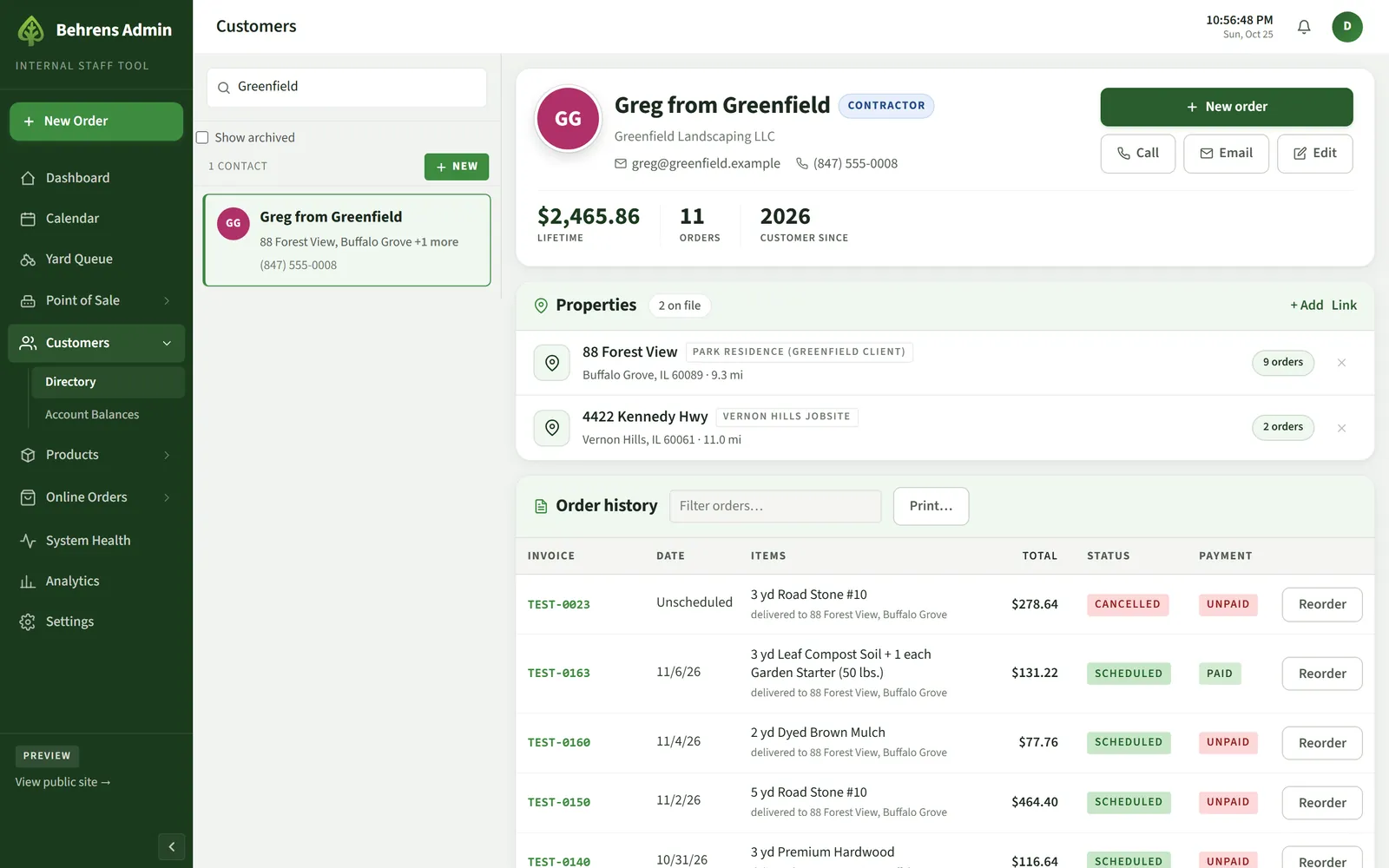Collapse the Customers submenu
This screenshot has width=1389, height=868.
(x=167, y=343)
